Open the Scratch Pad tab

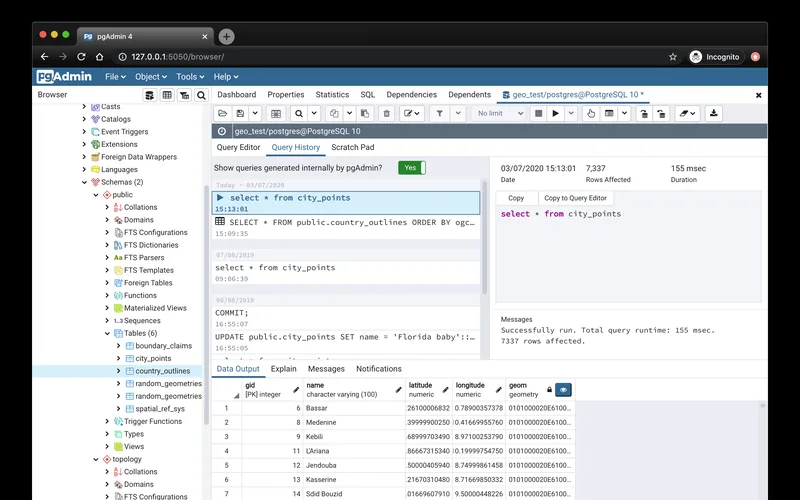pos(353,147)
